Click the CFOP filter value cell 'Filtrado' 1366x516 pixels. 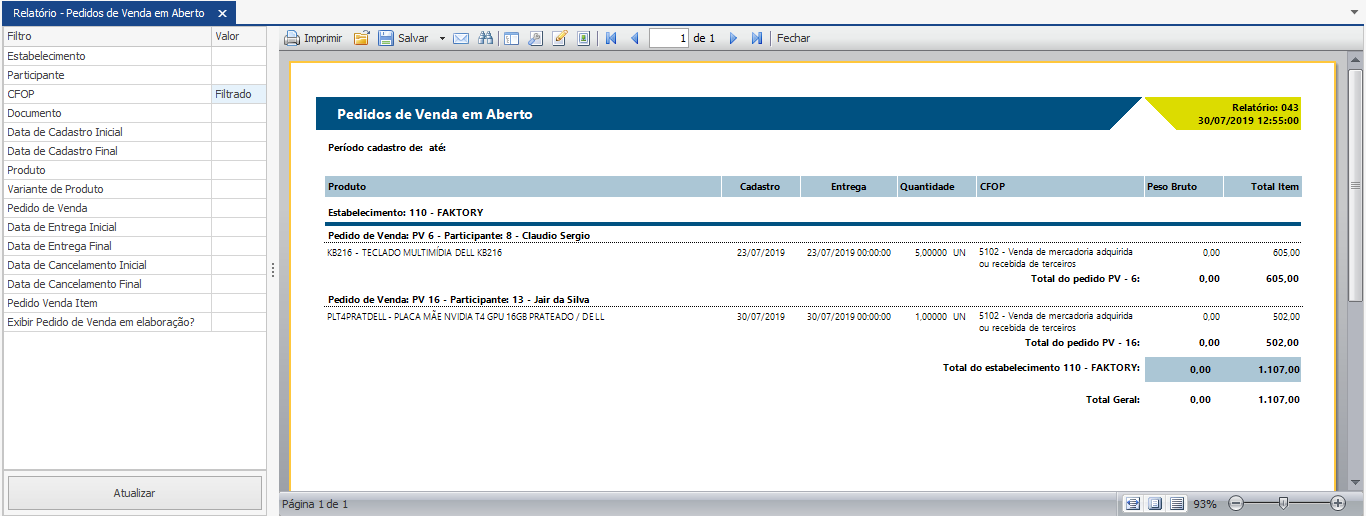click(239, 94)
